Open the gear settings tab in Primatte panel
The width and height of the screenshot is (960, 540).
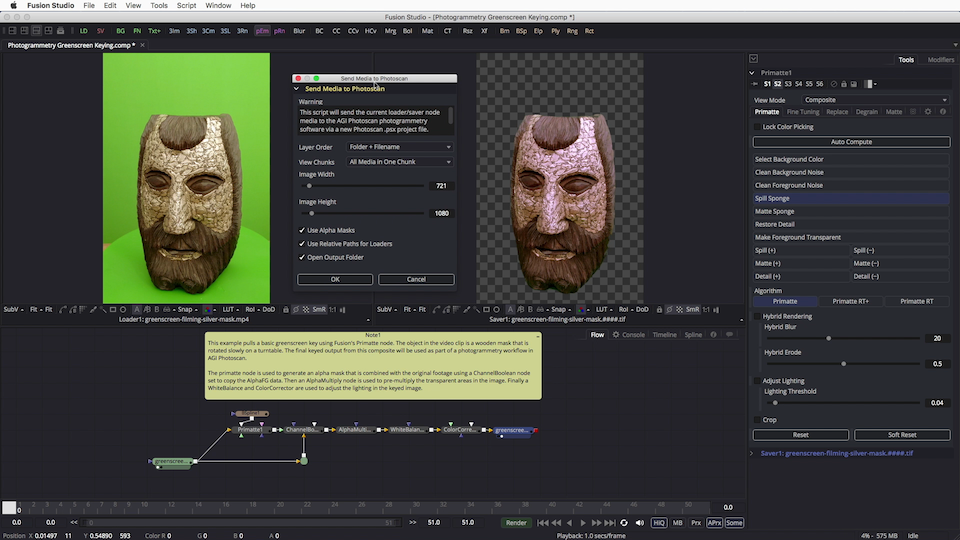coord(928,111)
